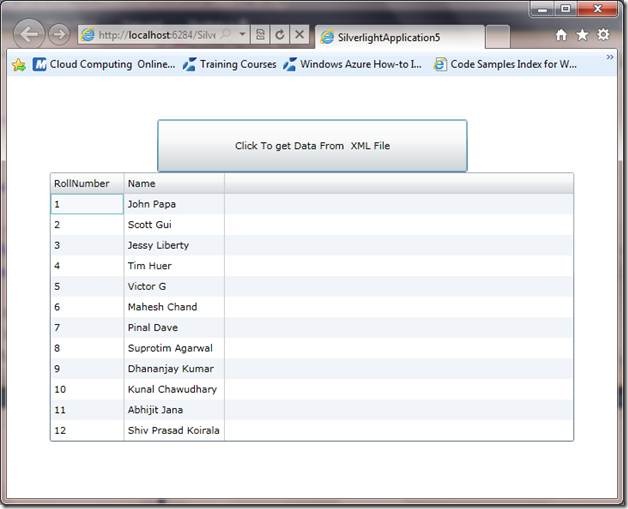Image resolution: width=628 pixels, height=509 pixels.
Task: Open the Tools gear icon
Action: pos(604,35)
